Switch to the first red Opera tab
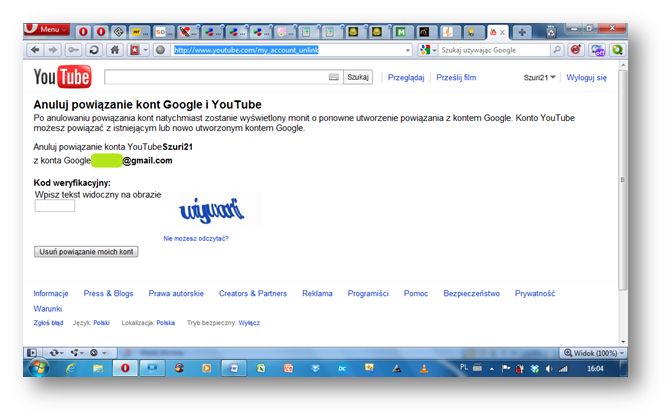The height and width of the screenshot is (420, 671). coord(83,32)
